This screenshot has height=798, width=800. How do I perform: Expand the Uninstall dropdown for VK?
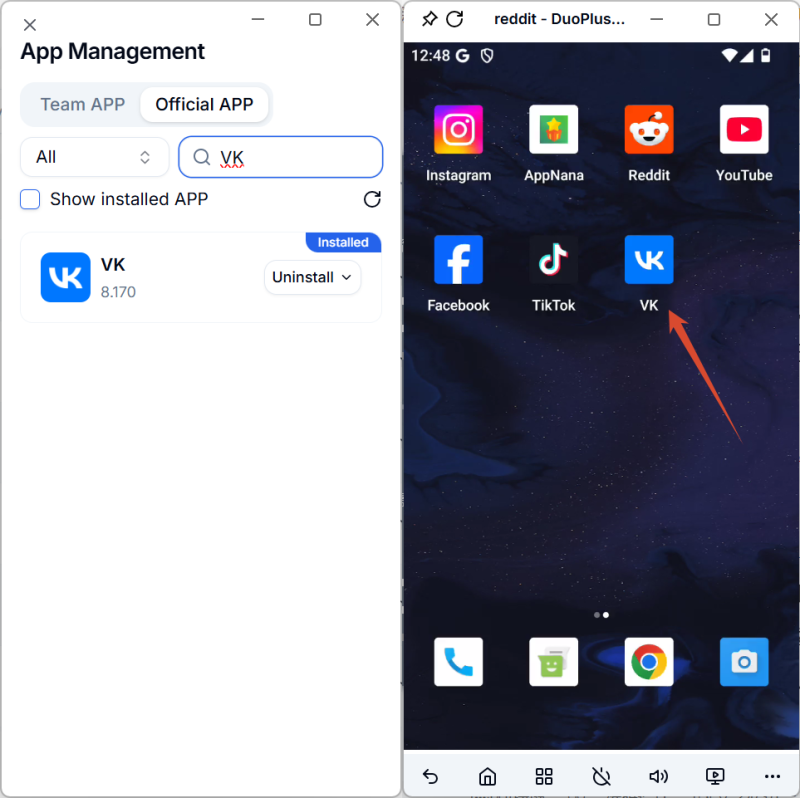point(312,277)
